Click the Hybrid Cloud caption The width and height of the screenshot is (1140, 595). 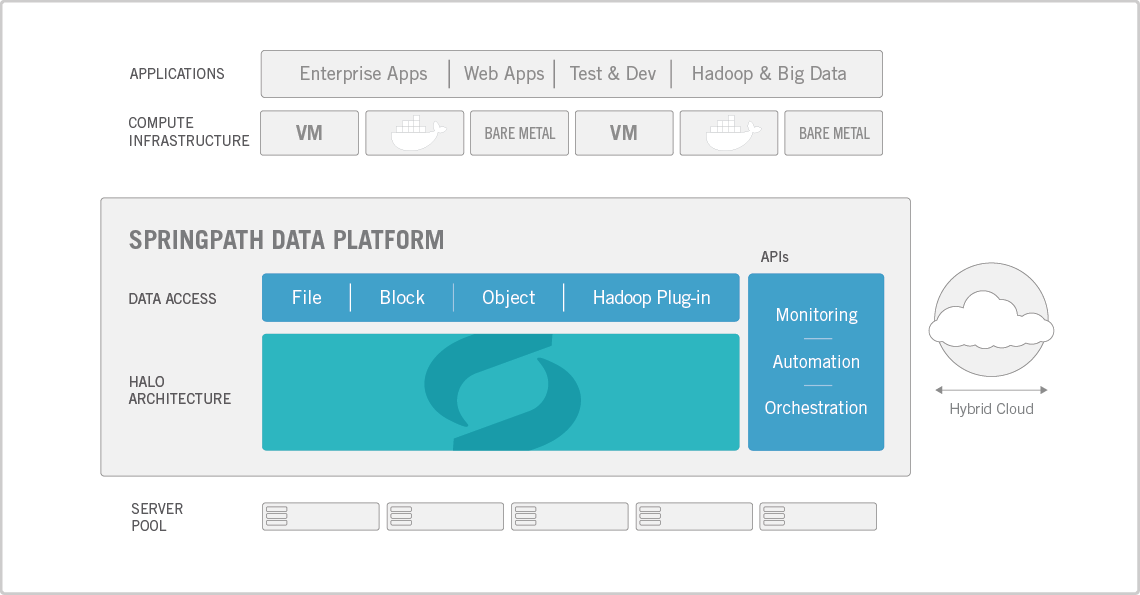[991, 409]
